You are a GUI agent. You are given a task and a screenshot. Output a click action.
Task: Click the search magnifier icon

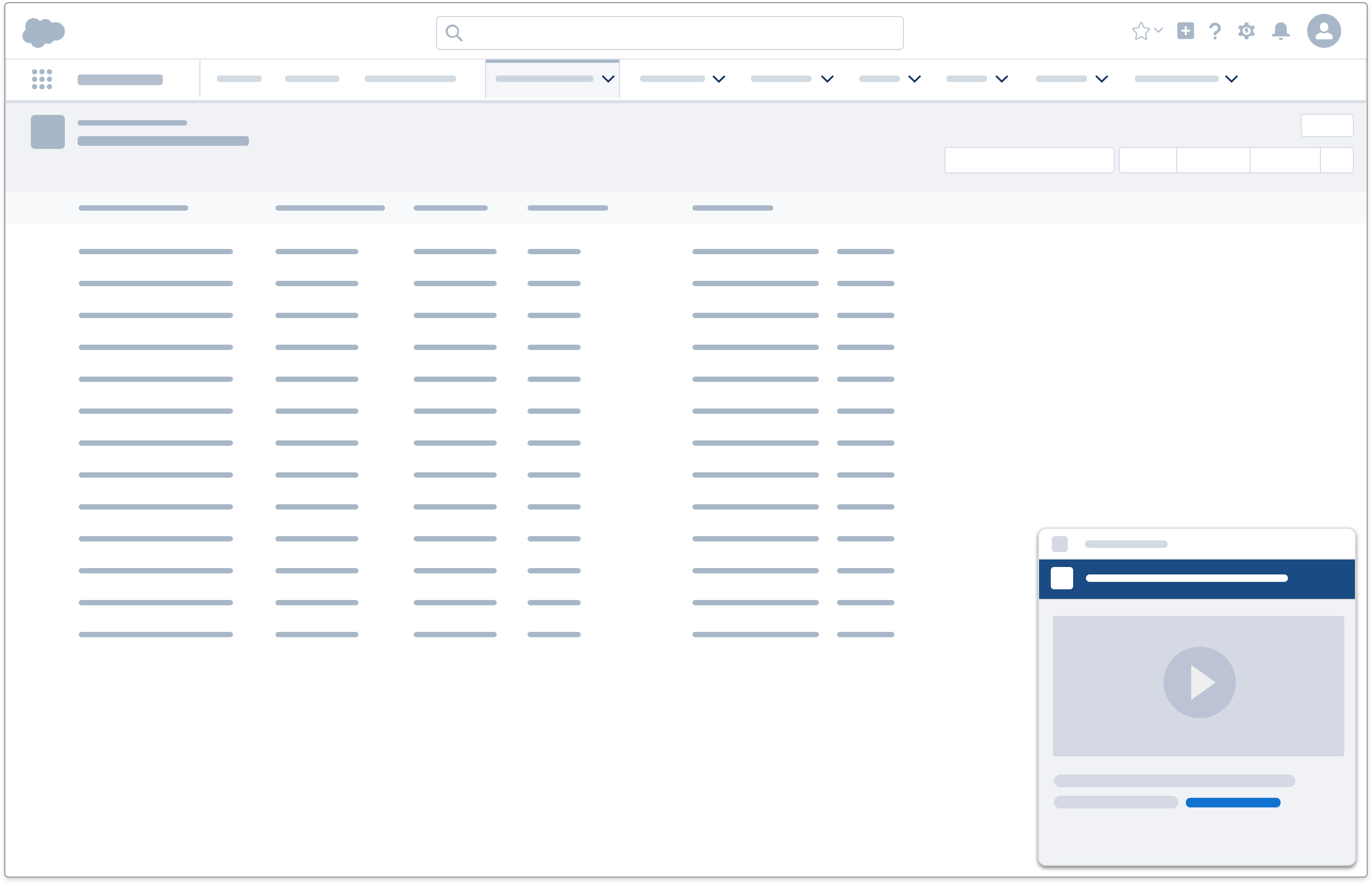pyautogui.click(x=454, y=34)
